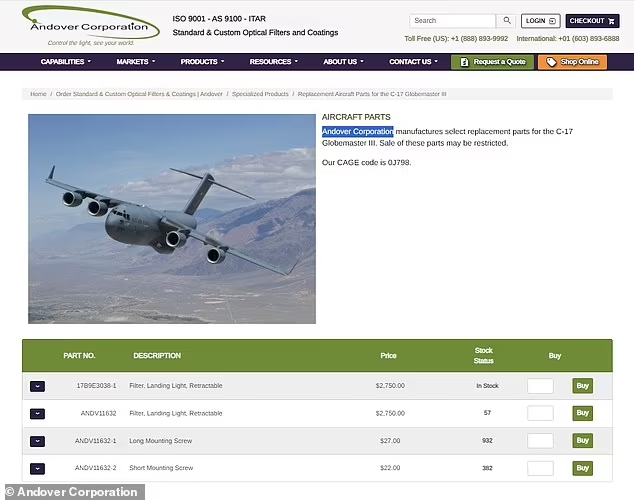The image size is (634, 500).
Task: Click Replacement Aircraft Parts for the C-17 breadcrumb
Action: tap(372, 94)
